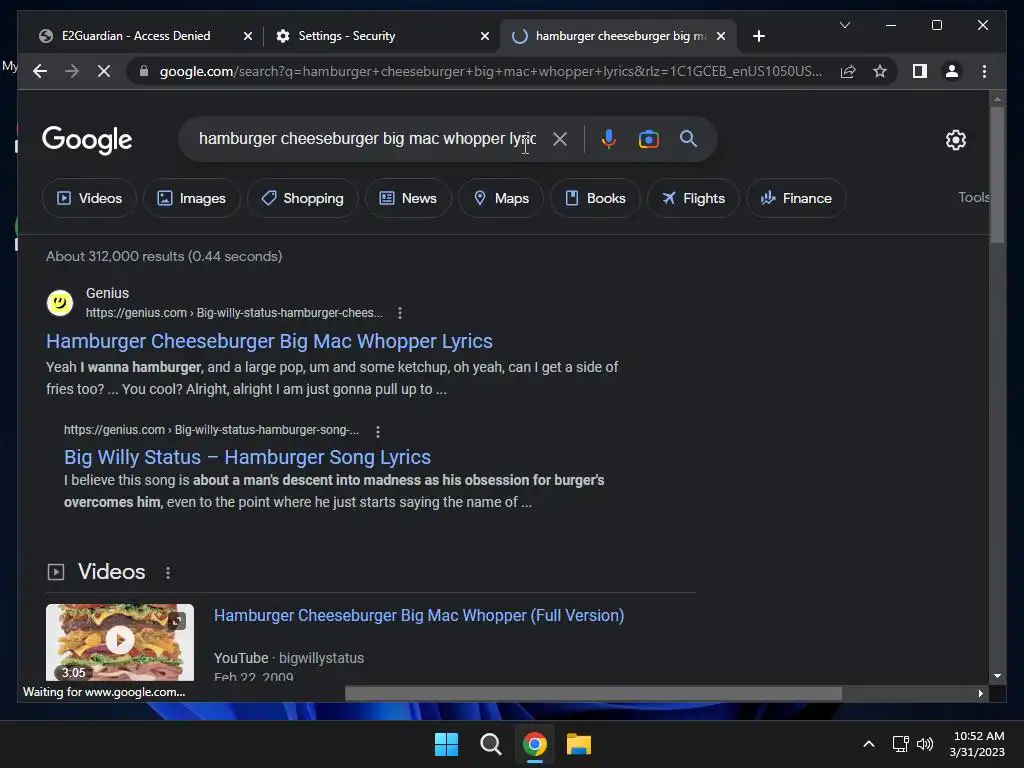Show hidden system tray icons
Viewport: 1024px width, 768px height.
(x=869, y=744)
